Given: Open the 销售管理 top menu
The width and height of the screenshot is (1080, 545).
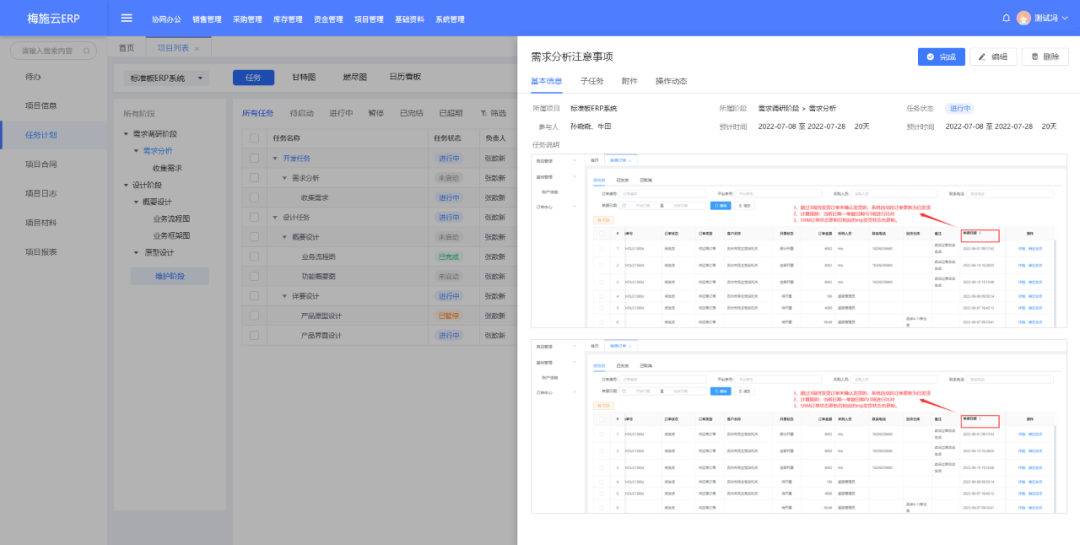Looking at the screenshot, I should click(207, 19).
